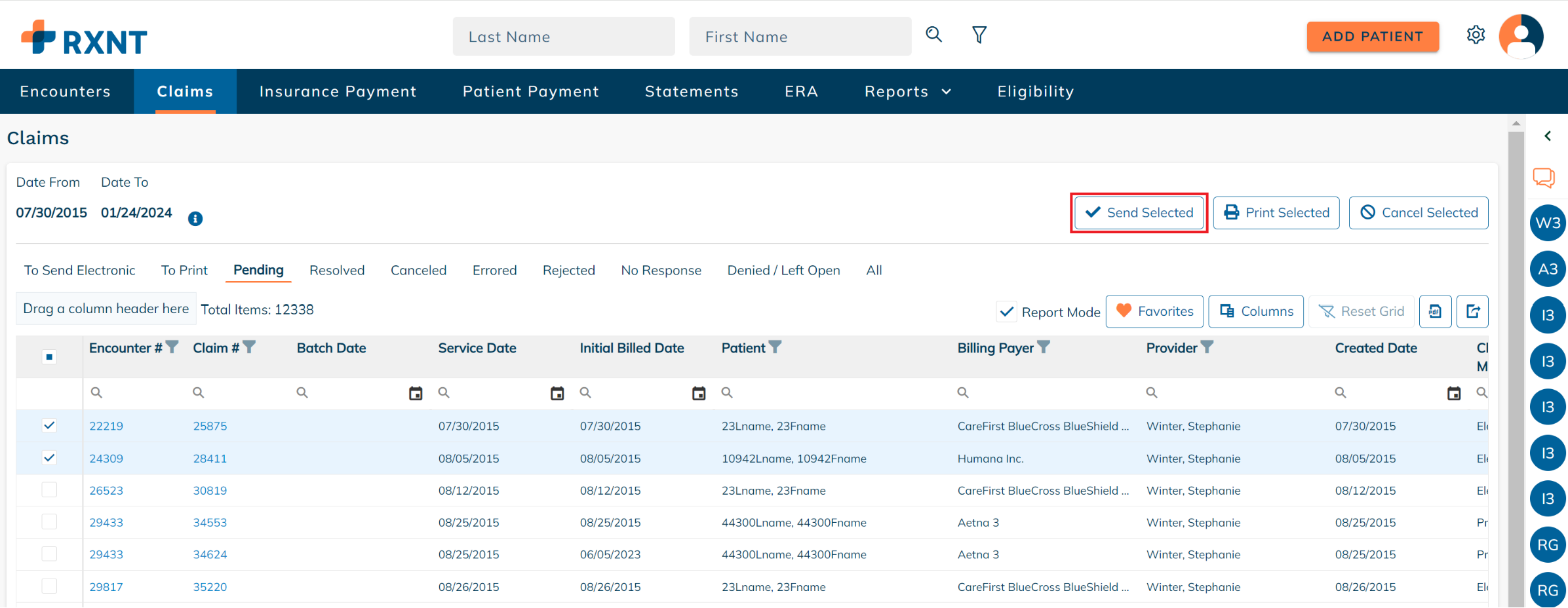Uncheck the claim 25875 row checkbox
Screen dimensions: 1568x608
[x=49, y=426]
